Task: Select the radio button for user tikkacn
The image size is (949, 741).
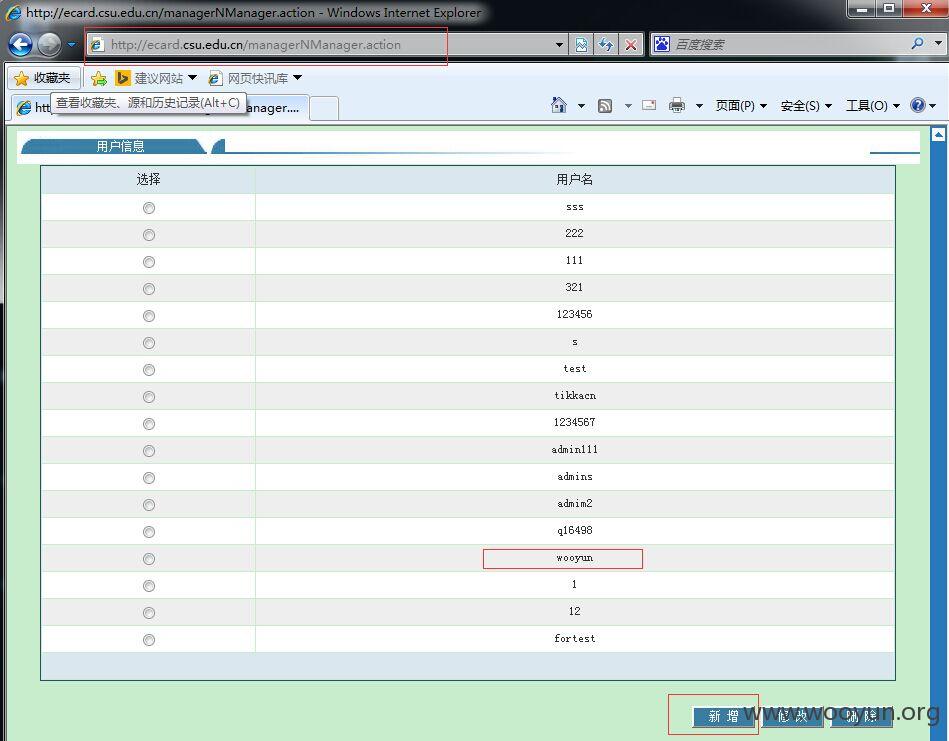Action: pos(149,397)
